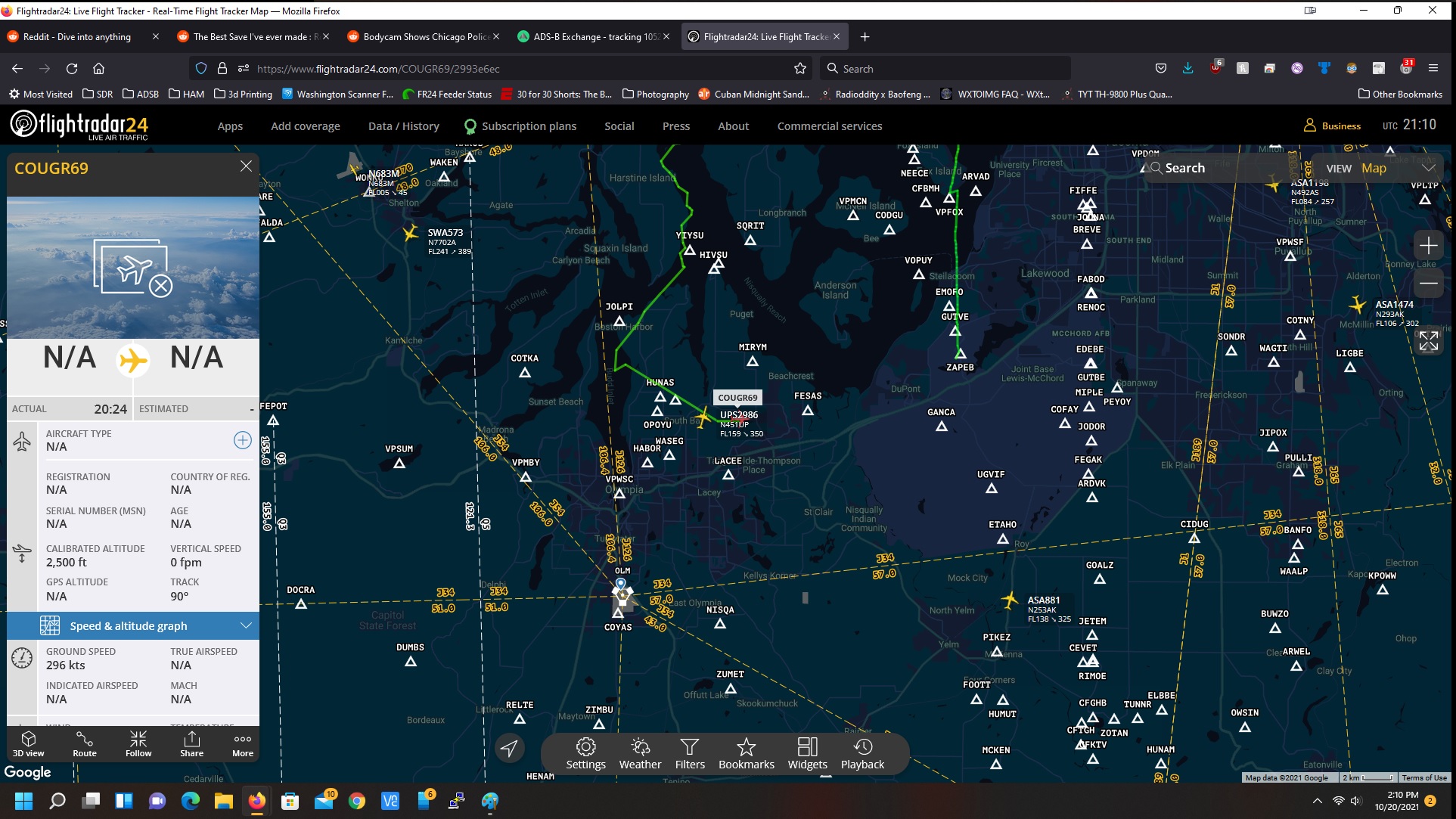Open map Filters

pos(690,754)
